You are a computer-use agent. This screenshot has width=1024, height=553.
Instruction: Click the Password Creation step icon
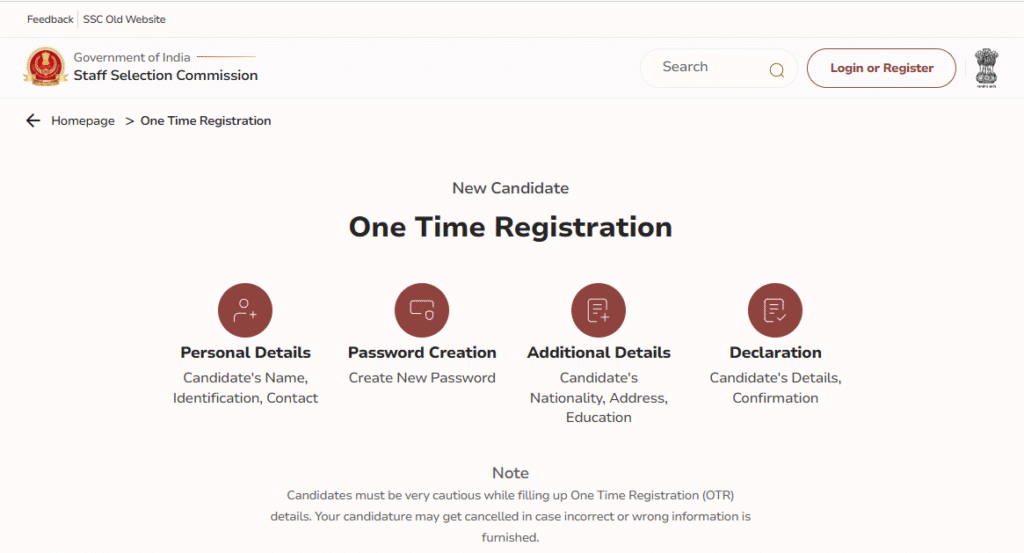coord(422,310)
